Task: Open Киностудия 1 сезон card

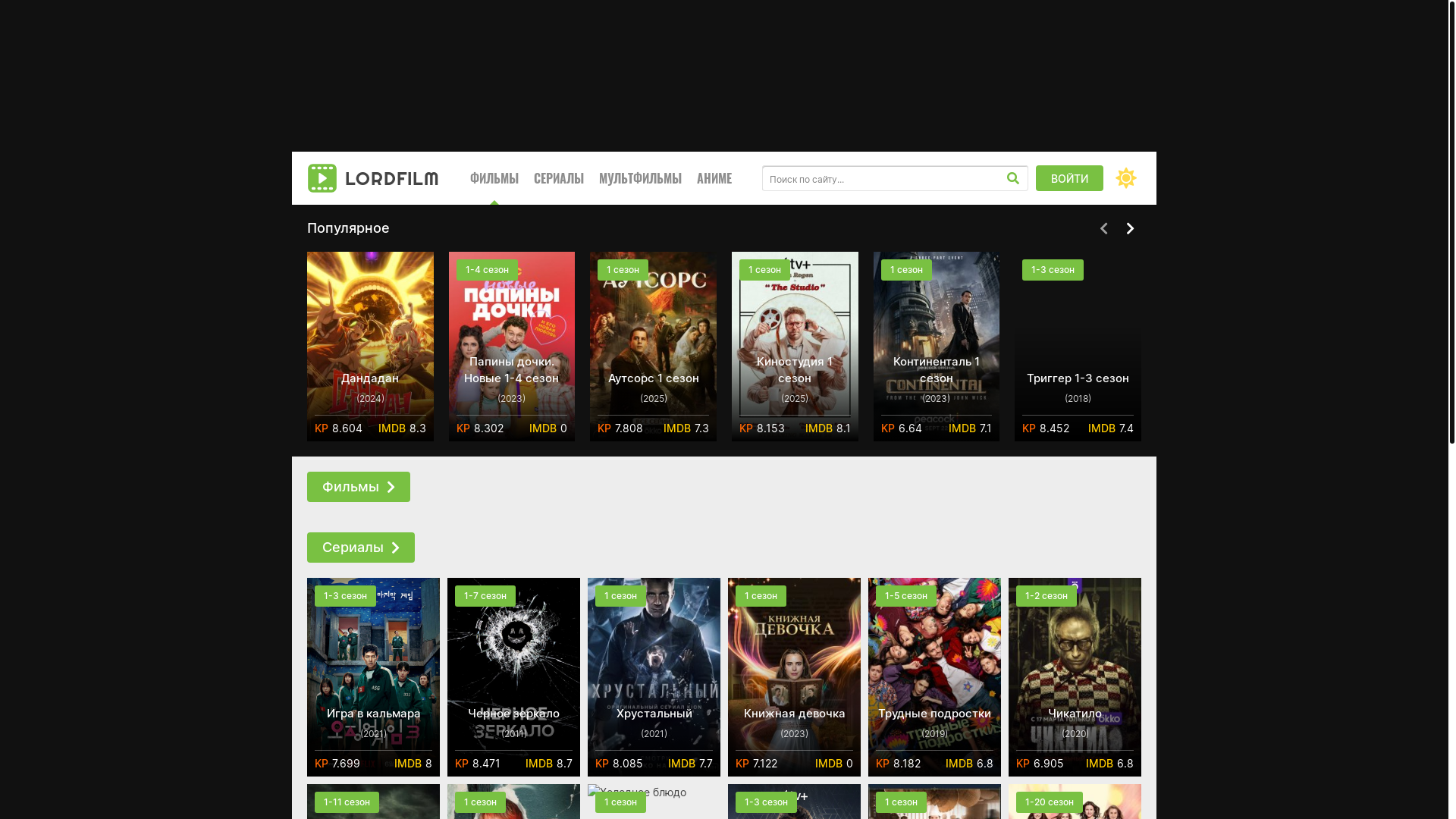Action: pos(795,347)
